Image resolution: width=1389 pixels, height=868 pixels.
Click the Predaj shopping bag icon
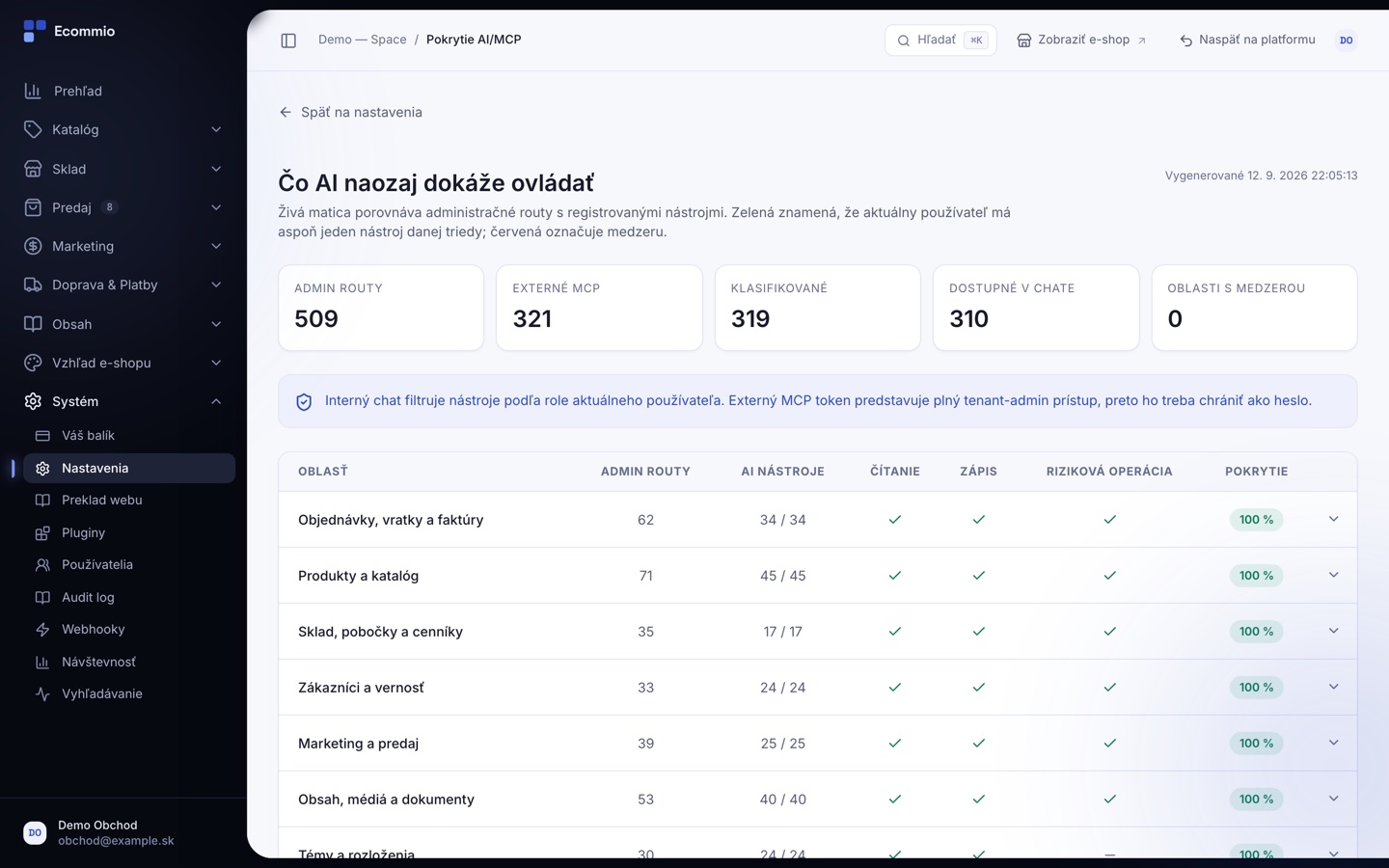point(33,207)
